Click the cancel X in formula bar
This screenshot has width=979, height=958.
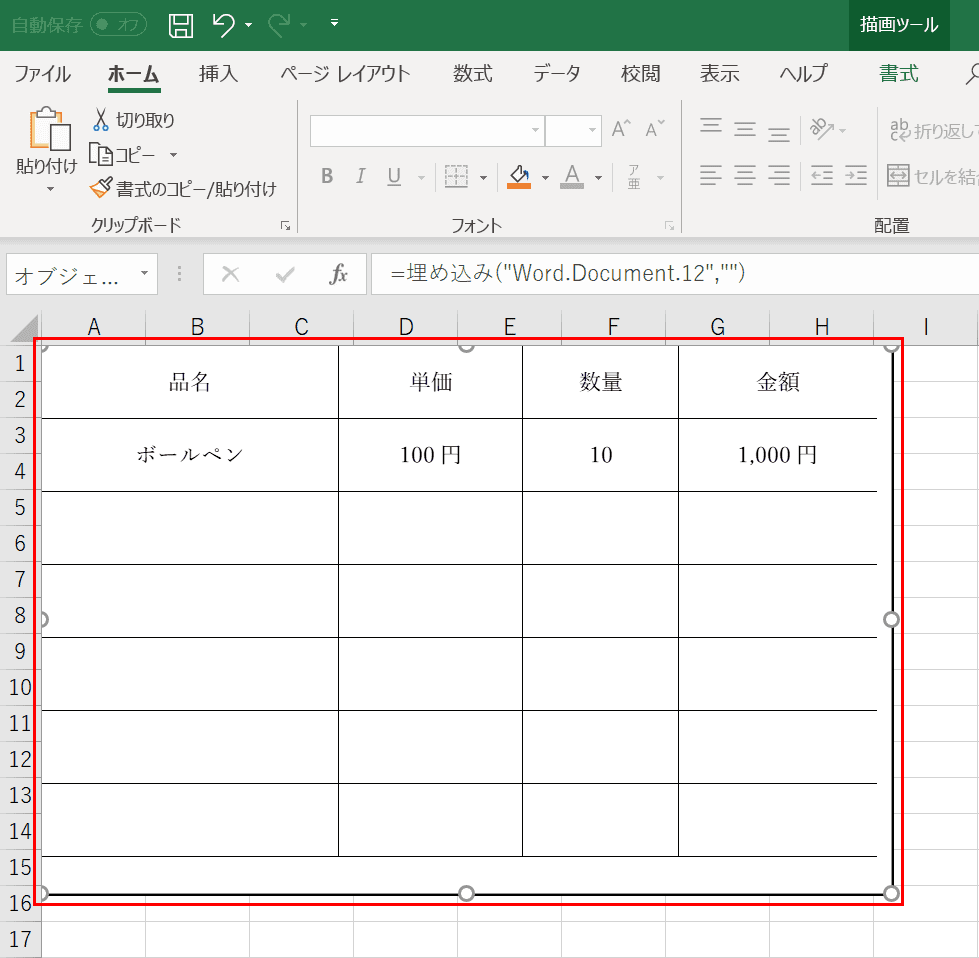pyautogui.click(x=230, y=274)
